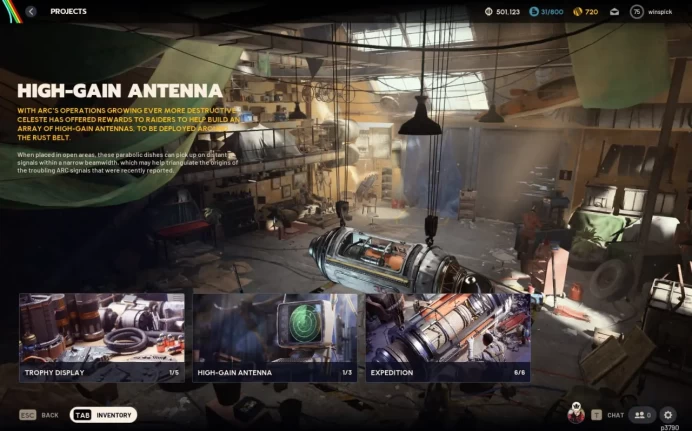This screenshot has width=692, height=431.
Task: Select the Expedition project card
Action: click(x=448, y=337)
